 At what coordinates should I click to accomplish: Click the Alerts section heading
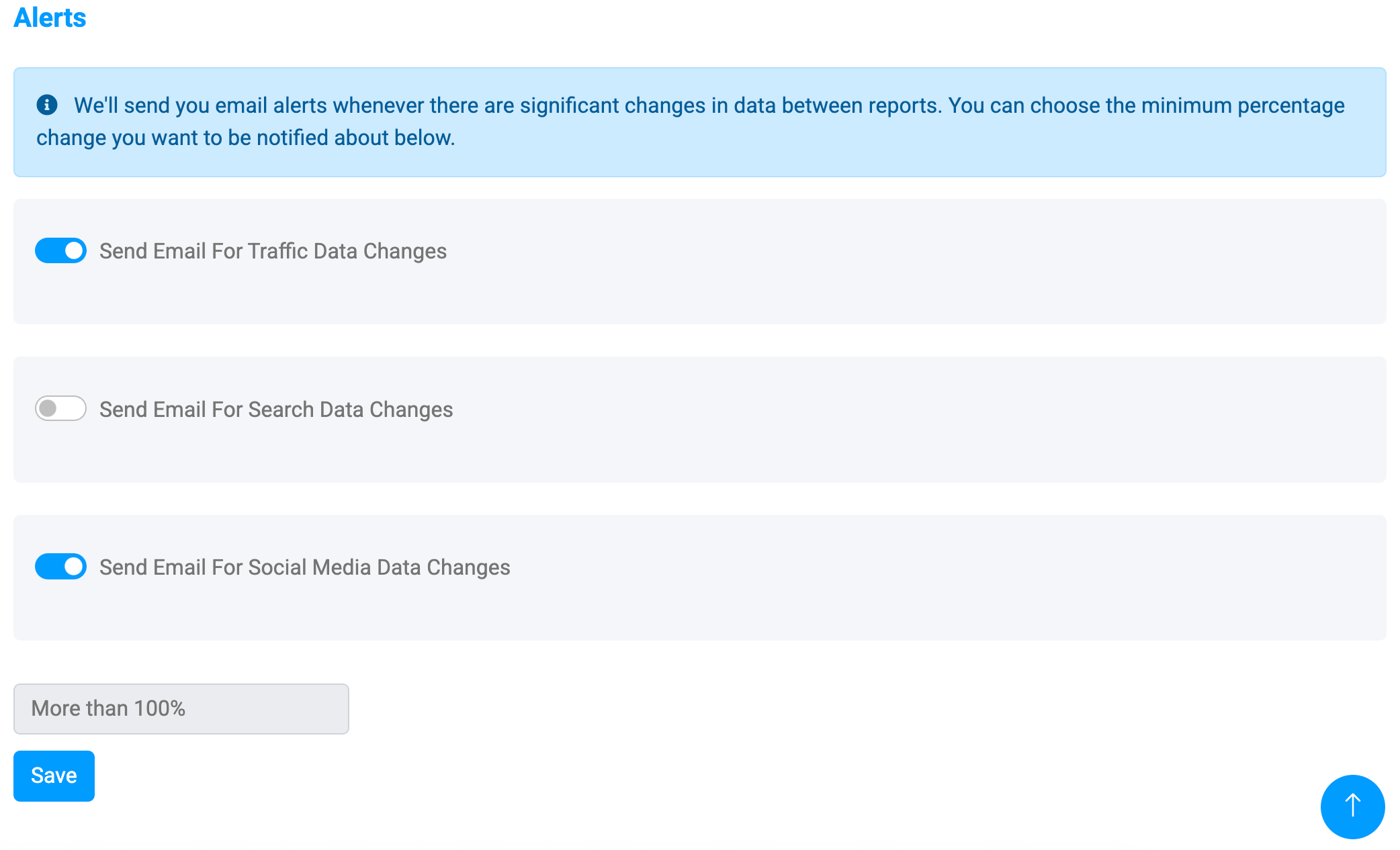[x=50, y=17]
